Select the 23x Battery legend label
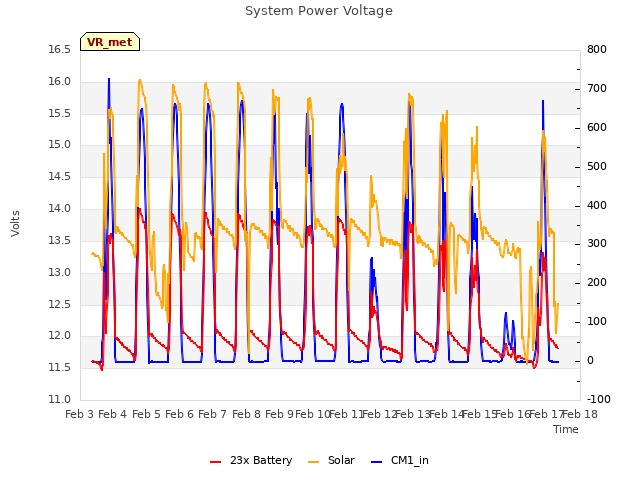 [261, 460]
